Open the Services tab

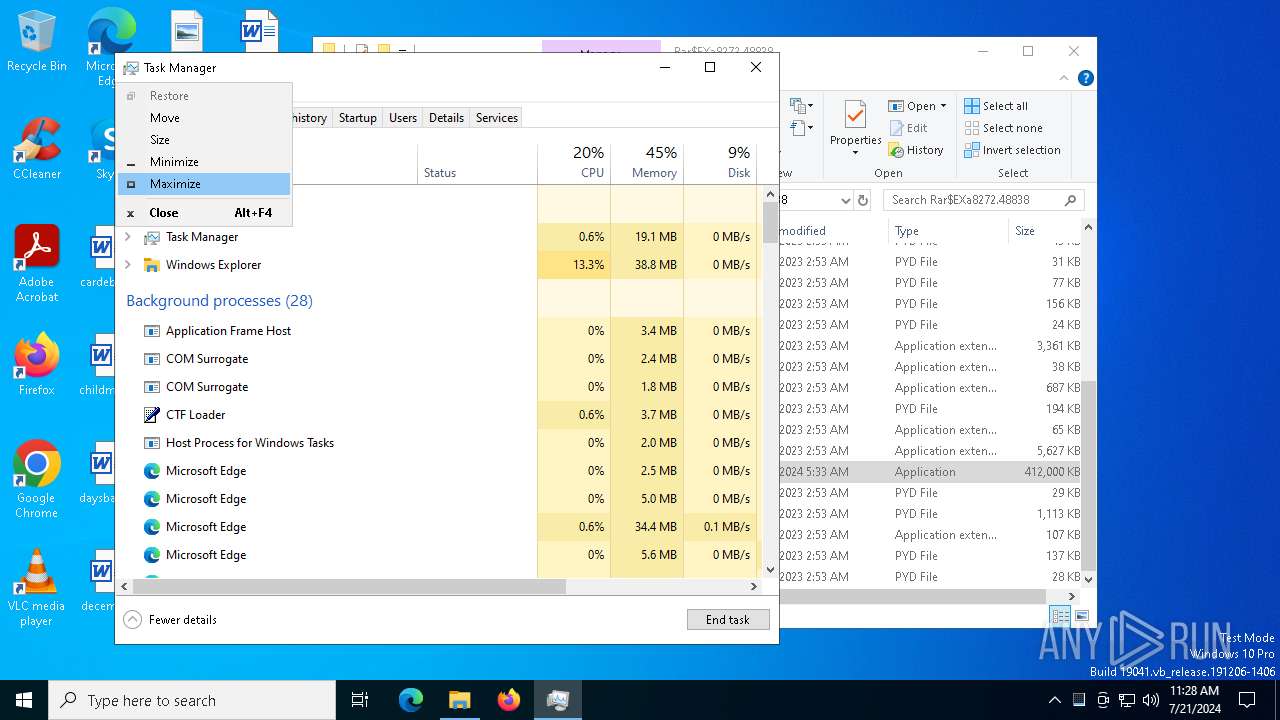click(x=497, y=118)
